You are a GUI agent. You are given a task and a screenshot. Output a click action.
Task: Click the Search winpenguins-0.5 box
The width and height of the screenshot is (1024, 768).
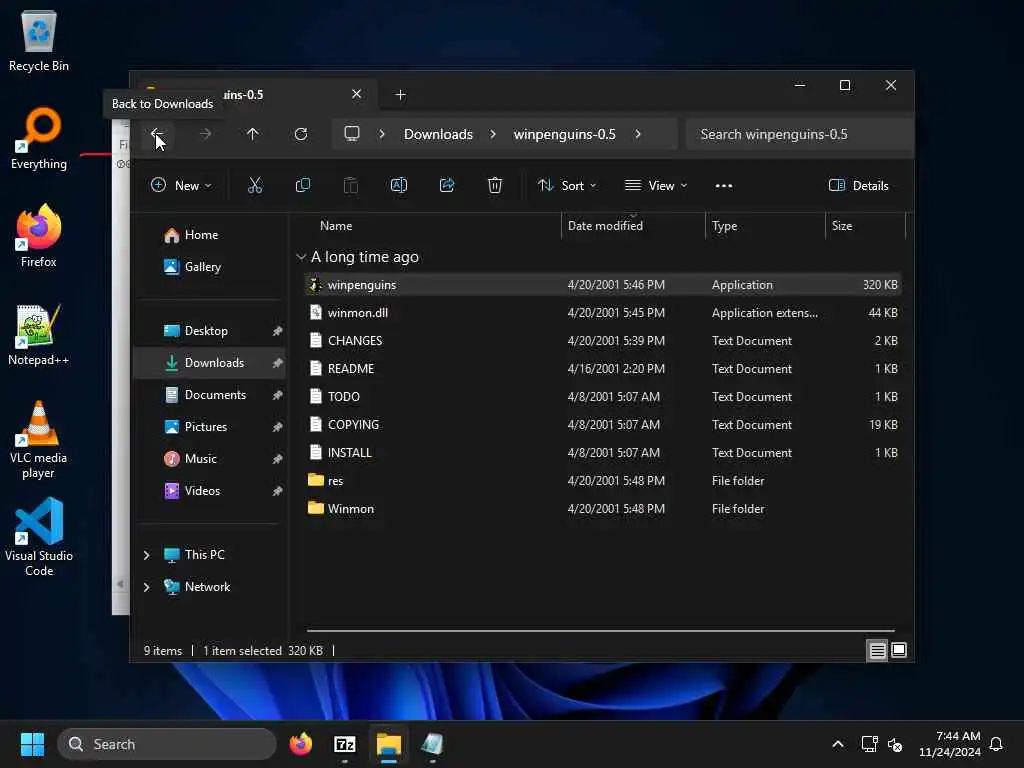[799, 134]
